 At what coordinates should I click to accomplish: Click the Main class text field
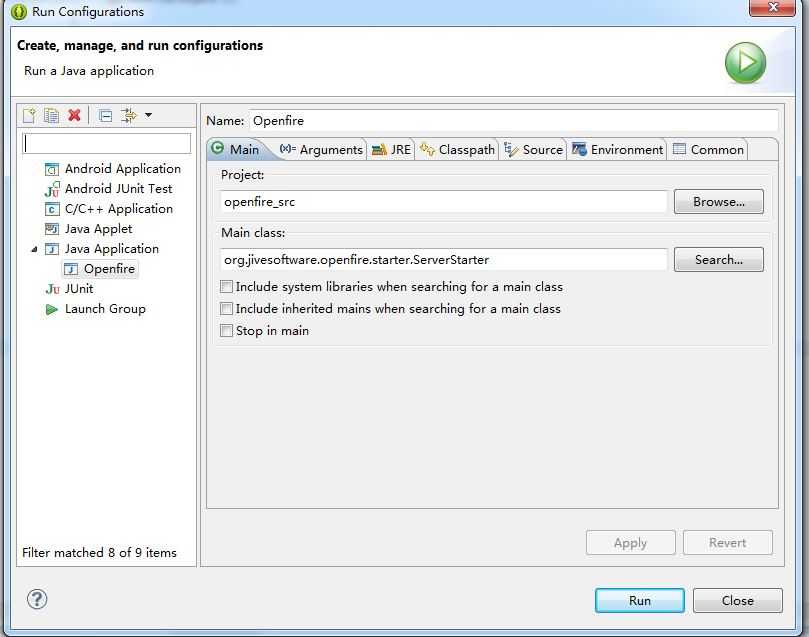pos(444,259)
